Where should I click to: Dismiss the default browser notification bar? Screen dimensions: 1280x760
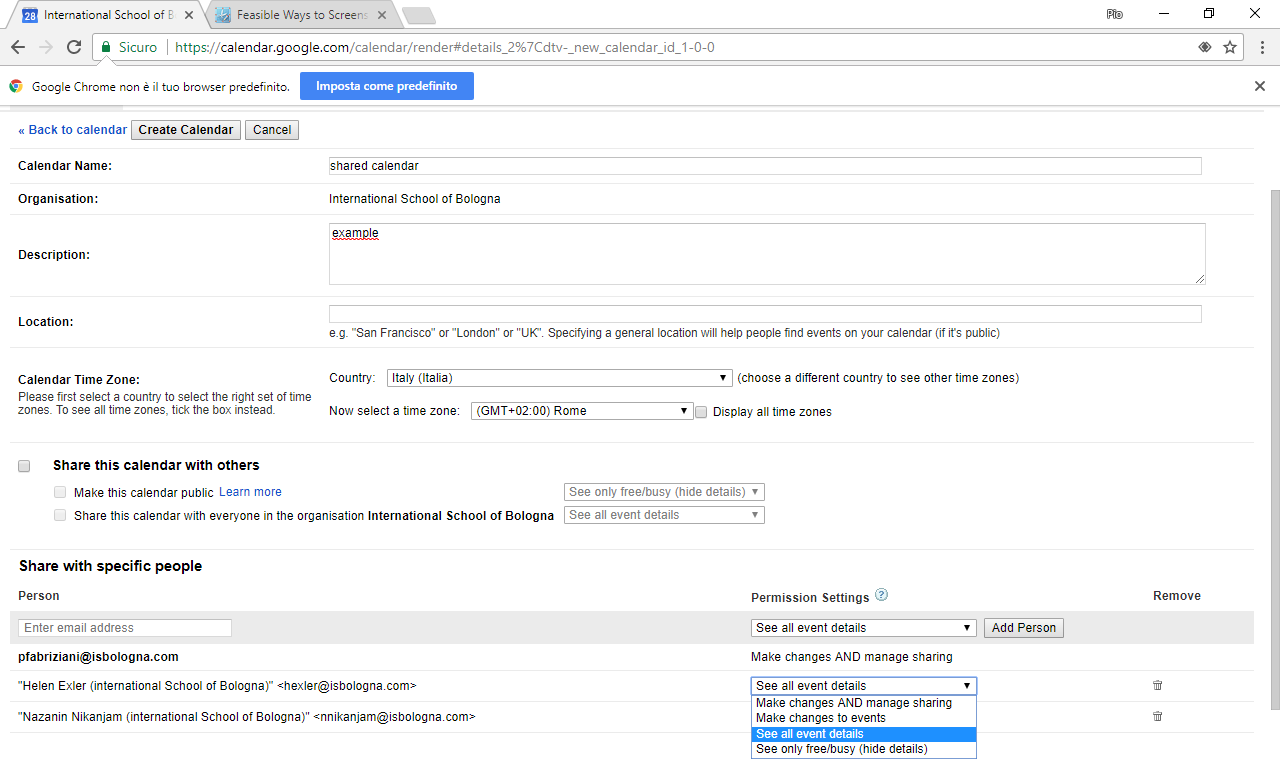[x=1260, y=86]
